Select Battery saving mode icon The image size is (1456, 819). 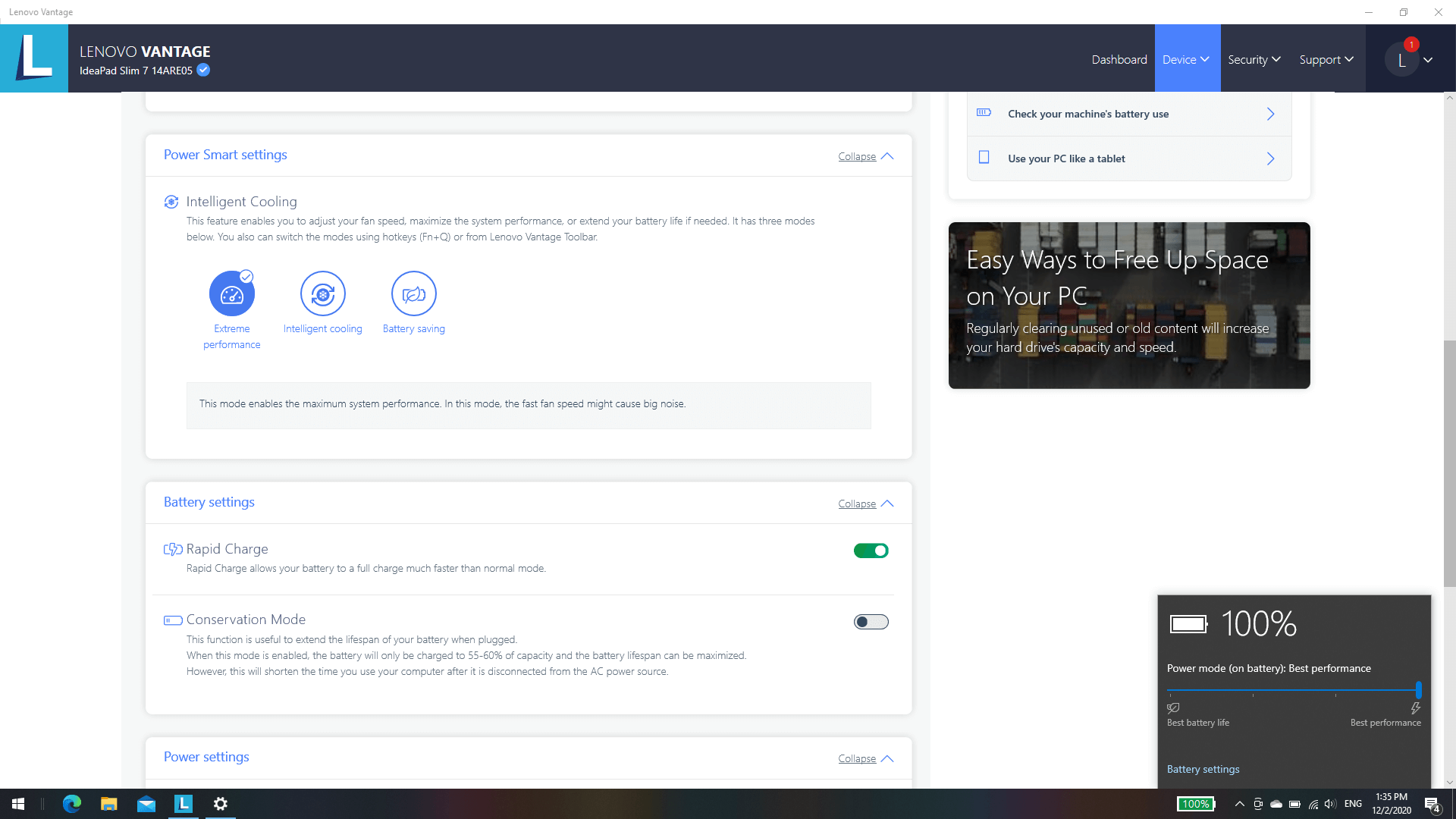point(413,293)
